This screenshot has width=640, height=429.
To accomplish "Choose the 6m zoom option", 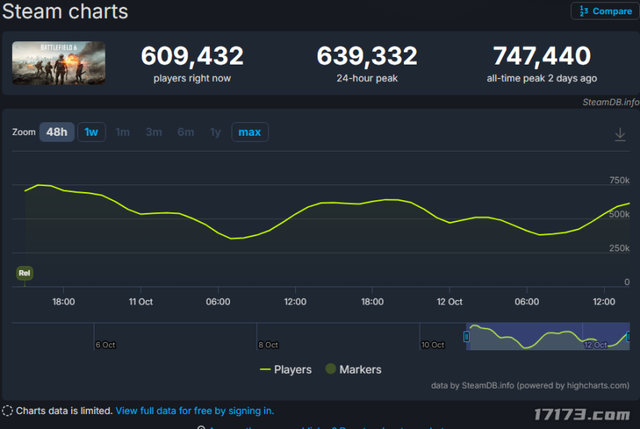I will coord(186,132).
